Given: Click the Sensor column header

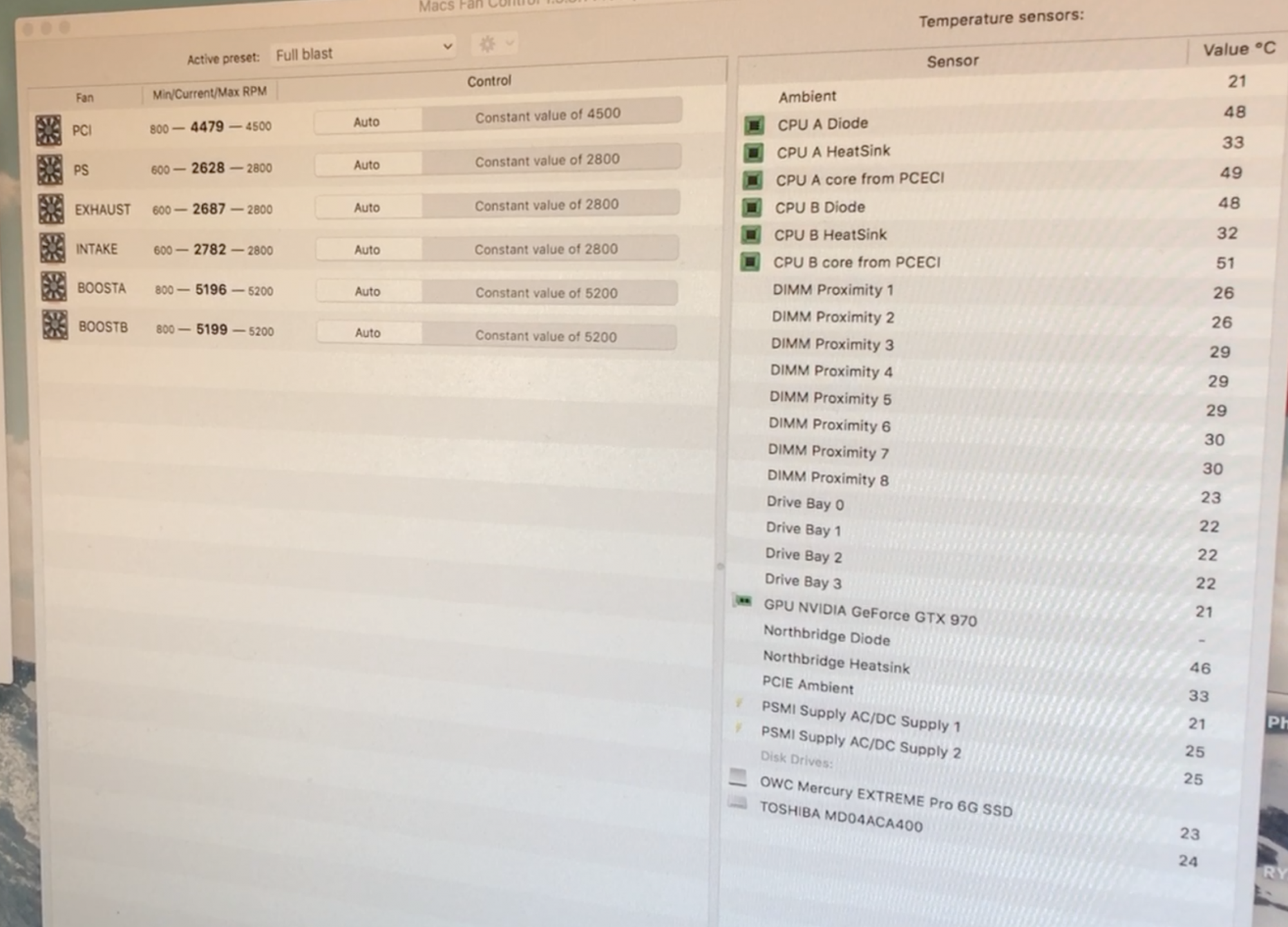Looking at the screenshot, I should (952, 61).
